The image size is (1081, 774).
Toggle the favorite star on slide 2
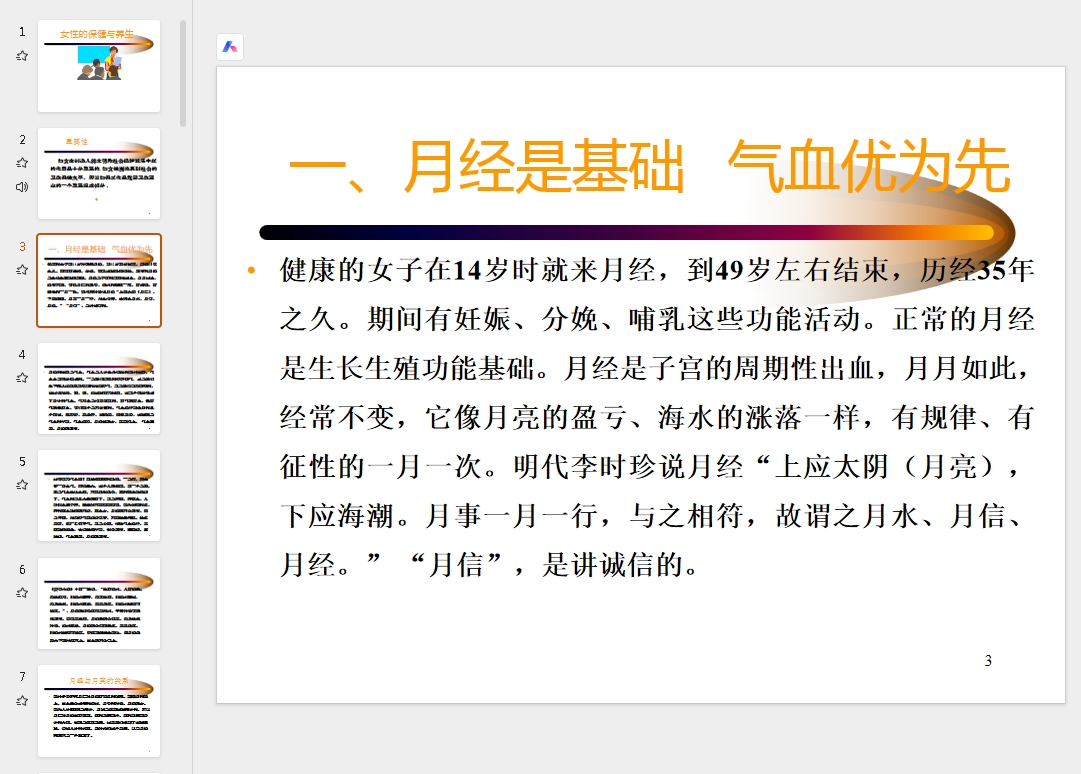pyautogui.click(x=22, y=161)
